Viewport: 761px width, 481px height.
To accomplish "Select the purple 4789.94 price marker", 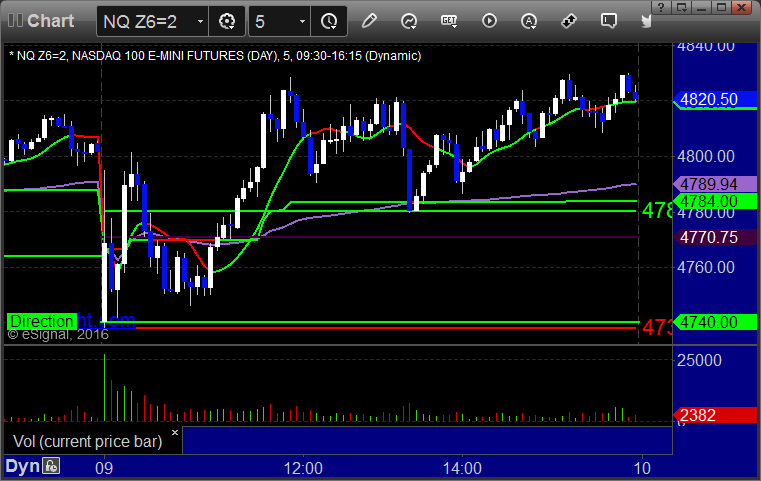I will (x=715, y=184).
